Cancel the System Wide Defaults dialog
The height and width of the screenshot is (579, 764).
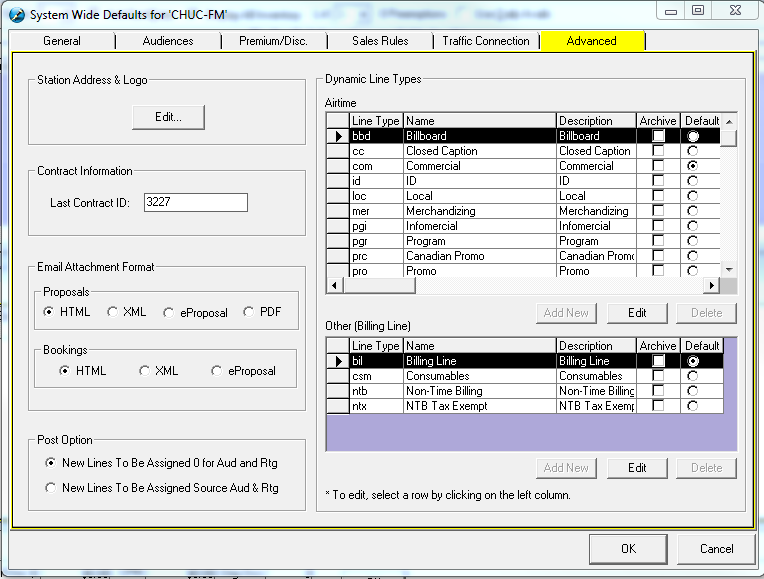(x=716, y=549)
